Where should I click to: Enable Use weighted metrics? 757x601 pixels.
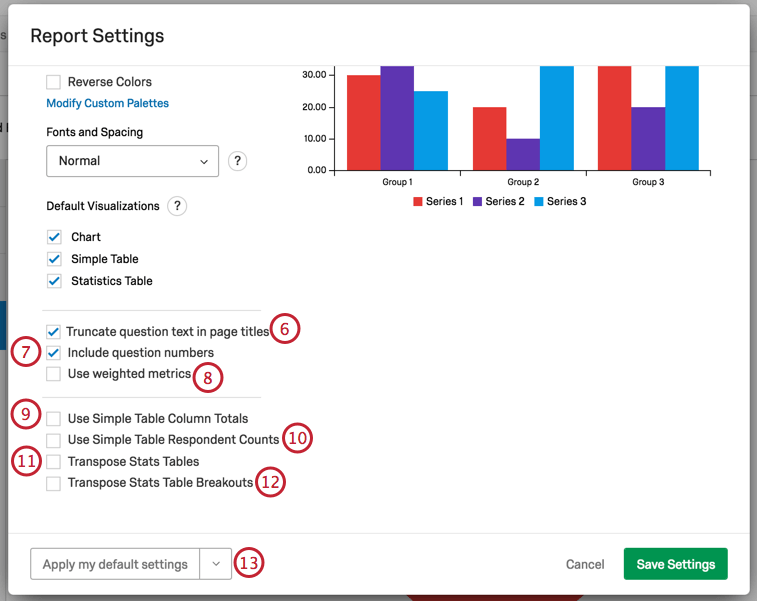point(54,374)
